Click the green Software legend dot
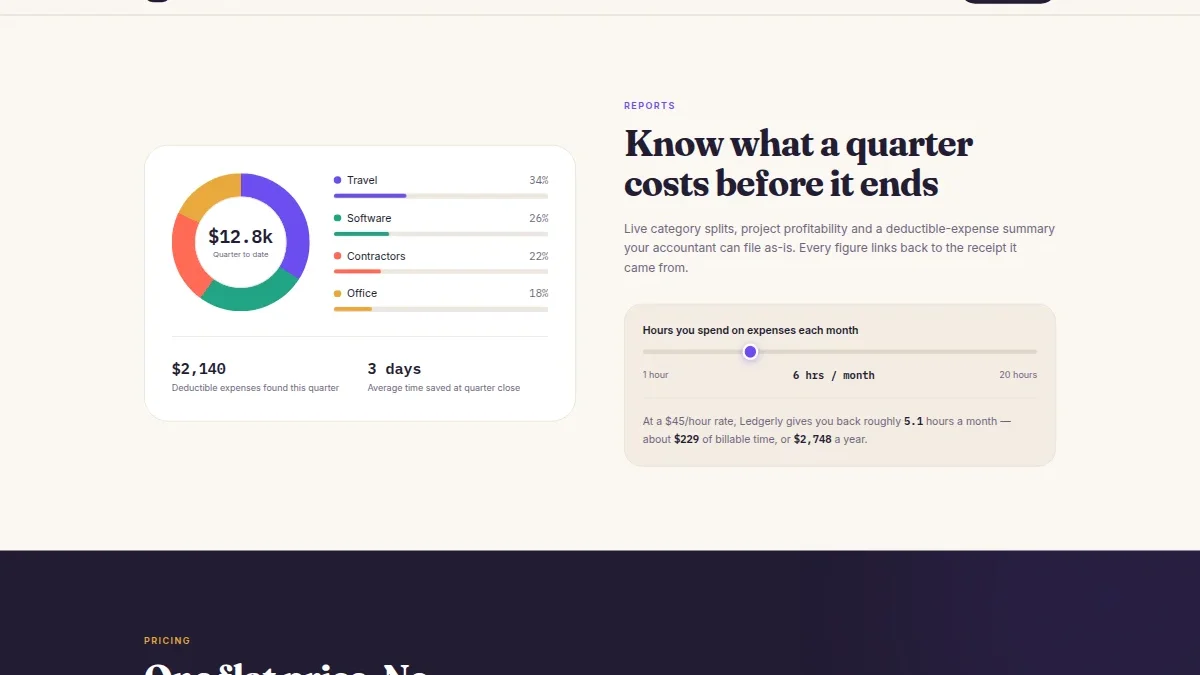 (337, 218)
